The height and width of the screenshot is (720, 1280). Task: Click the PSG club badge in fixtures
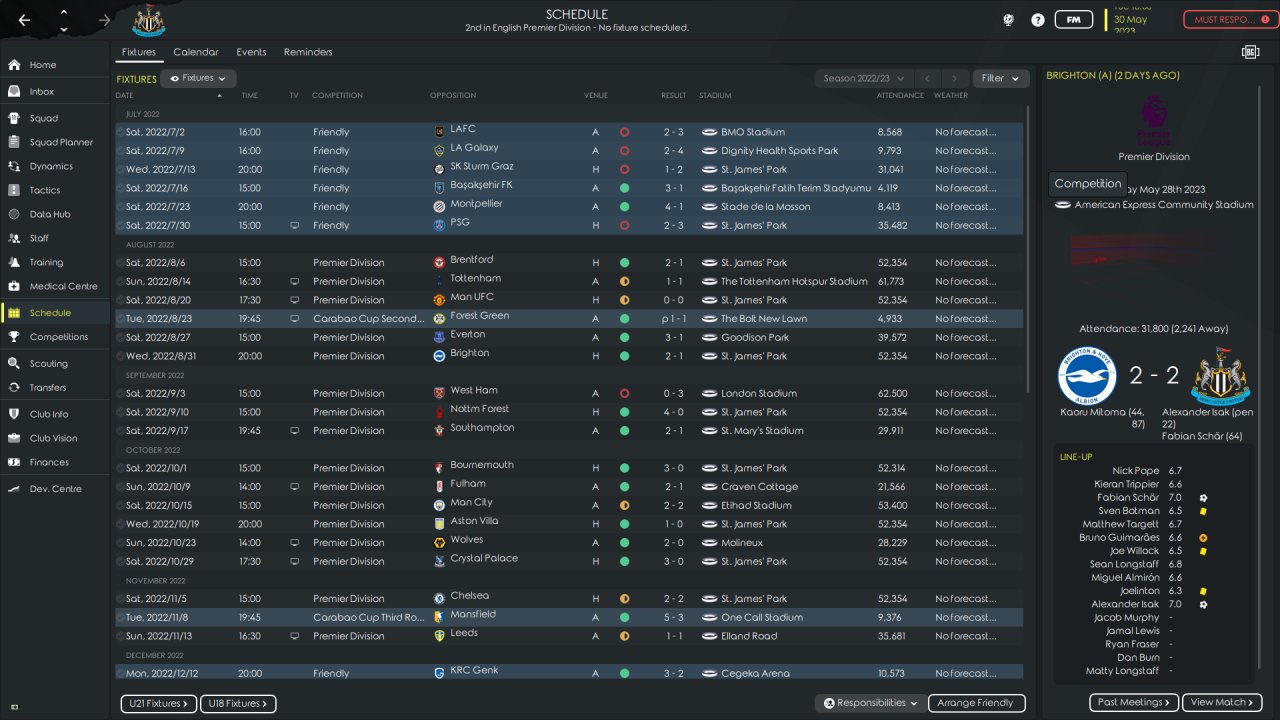tap(439, 225)
